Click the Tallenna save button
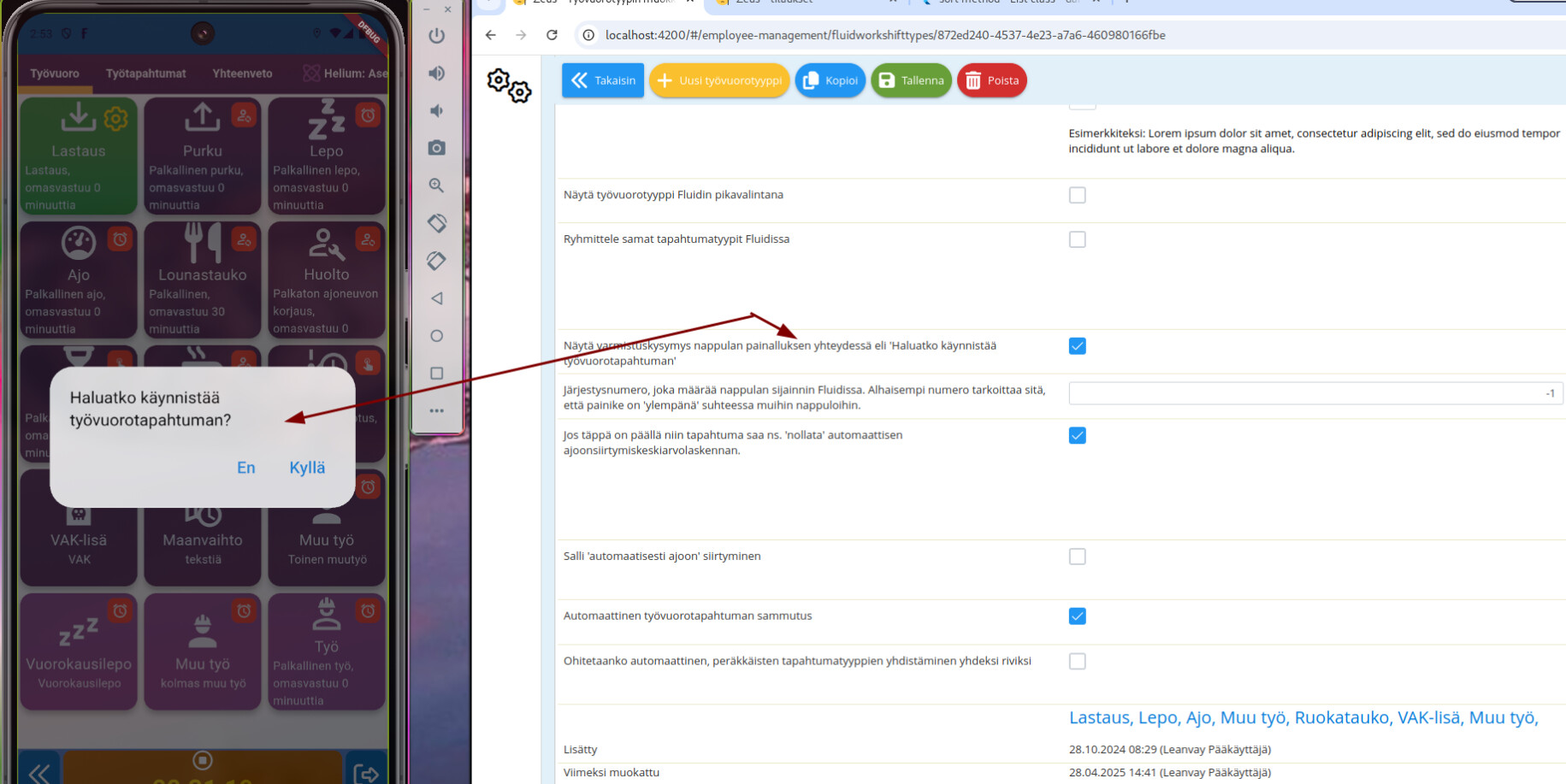1566x784 pixels. [911, 80]
